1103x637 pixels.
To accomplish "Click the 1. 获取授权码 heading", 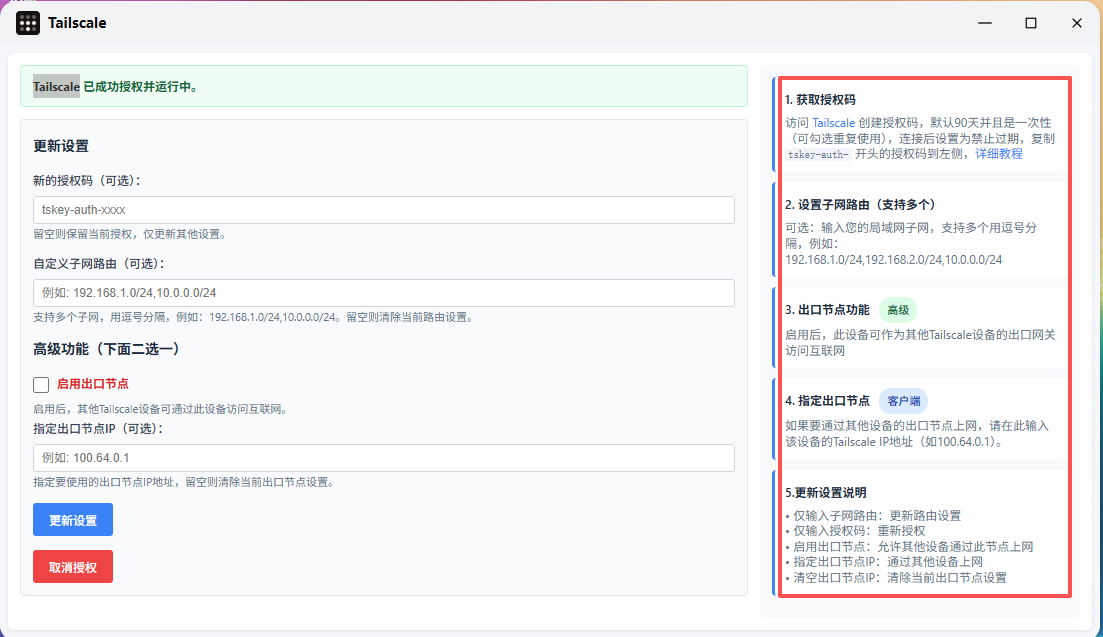I will pyautogui.click(x=820, y=100).
